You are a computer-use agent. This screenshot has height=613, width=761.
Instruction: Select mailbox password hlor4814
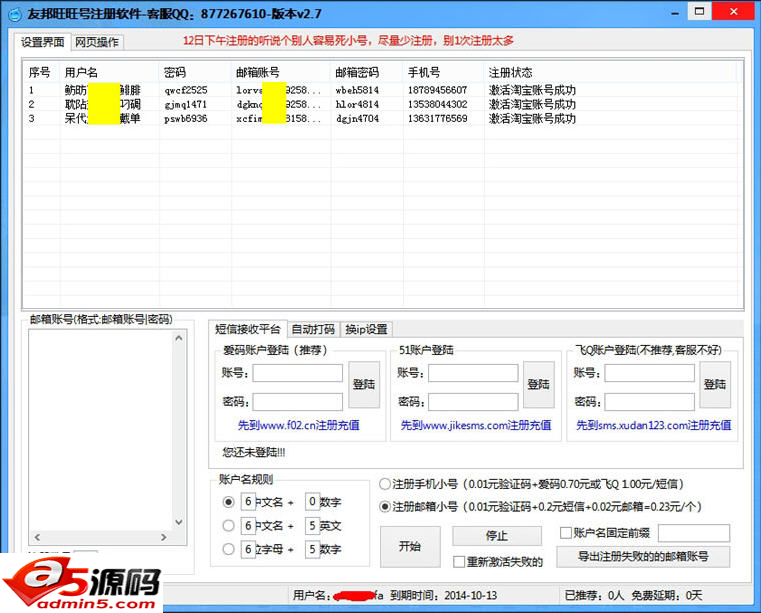click(357, 104)
